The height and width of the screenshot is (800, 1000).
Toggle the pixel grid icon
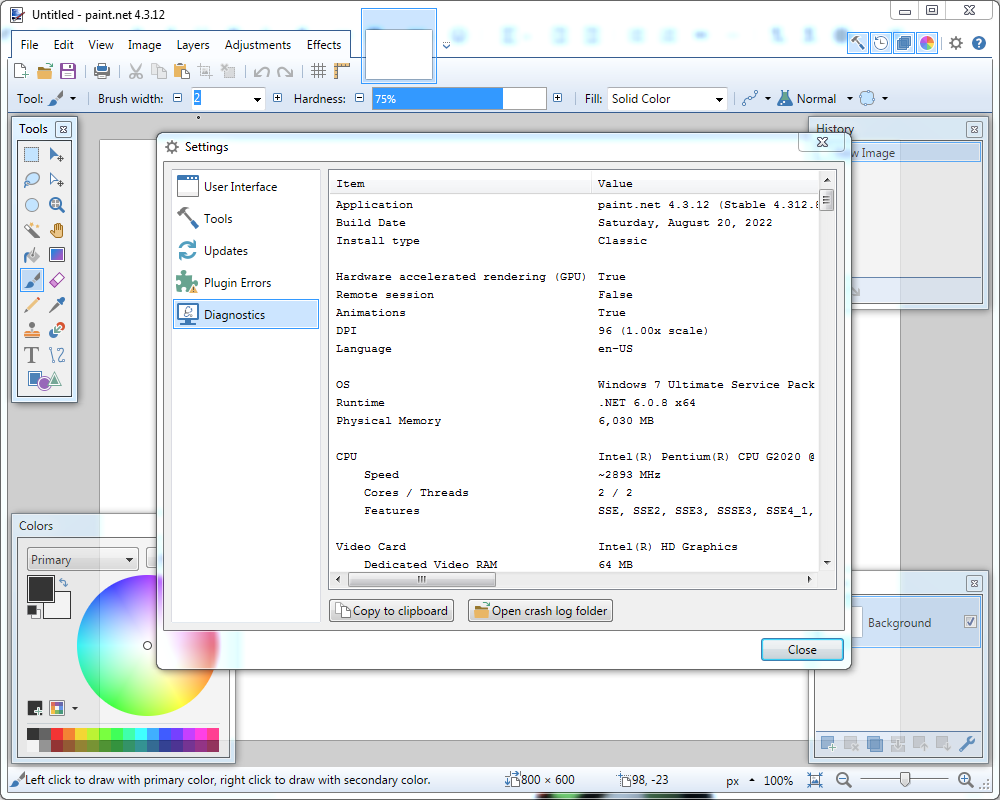[x=318, y=71]
